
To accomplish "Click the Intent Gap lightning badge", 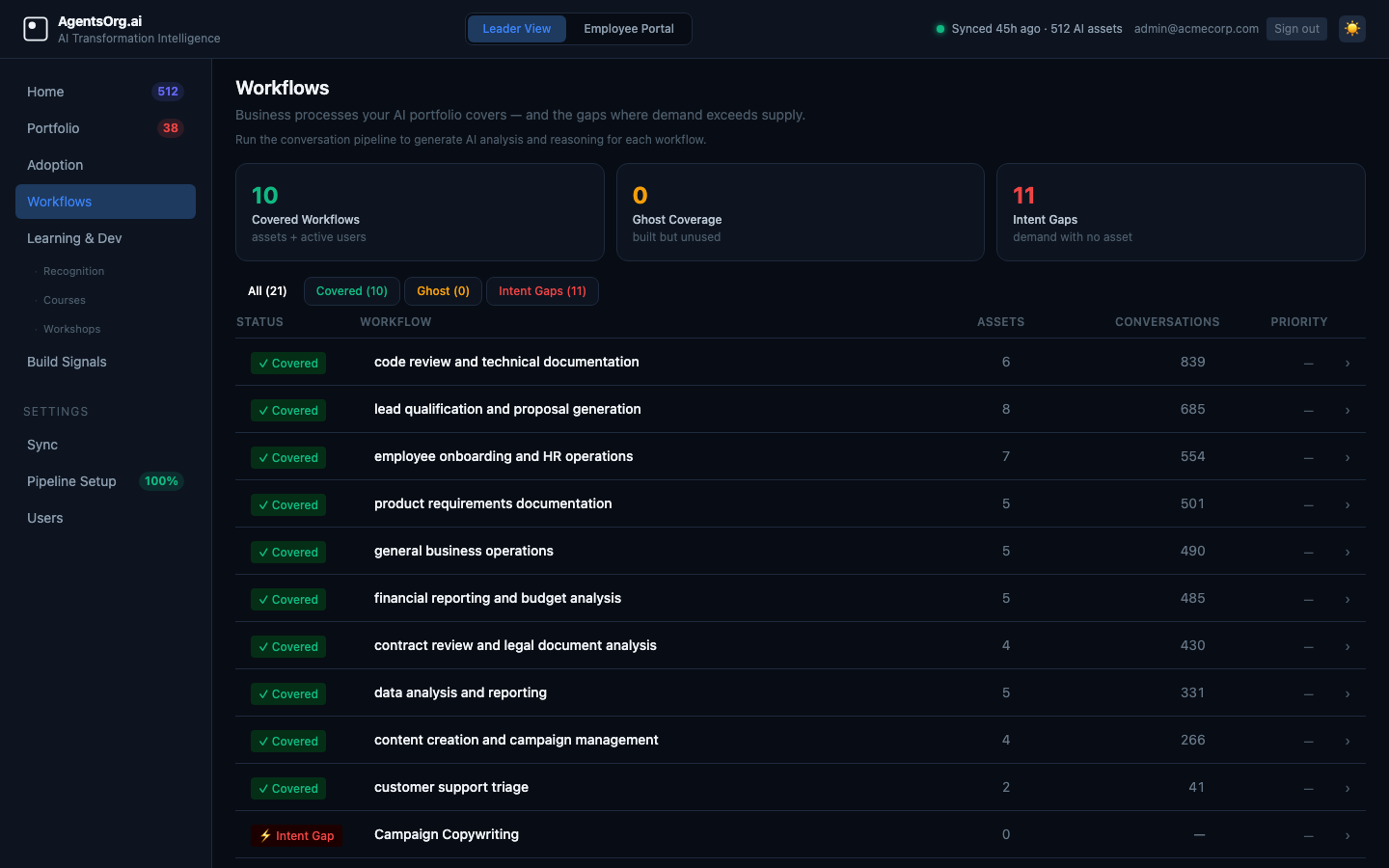I will pos(296,835).
